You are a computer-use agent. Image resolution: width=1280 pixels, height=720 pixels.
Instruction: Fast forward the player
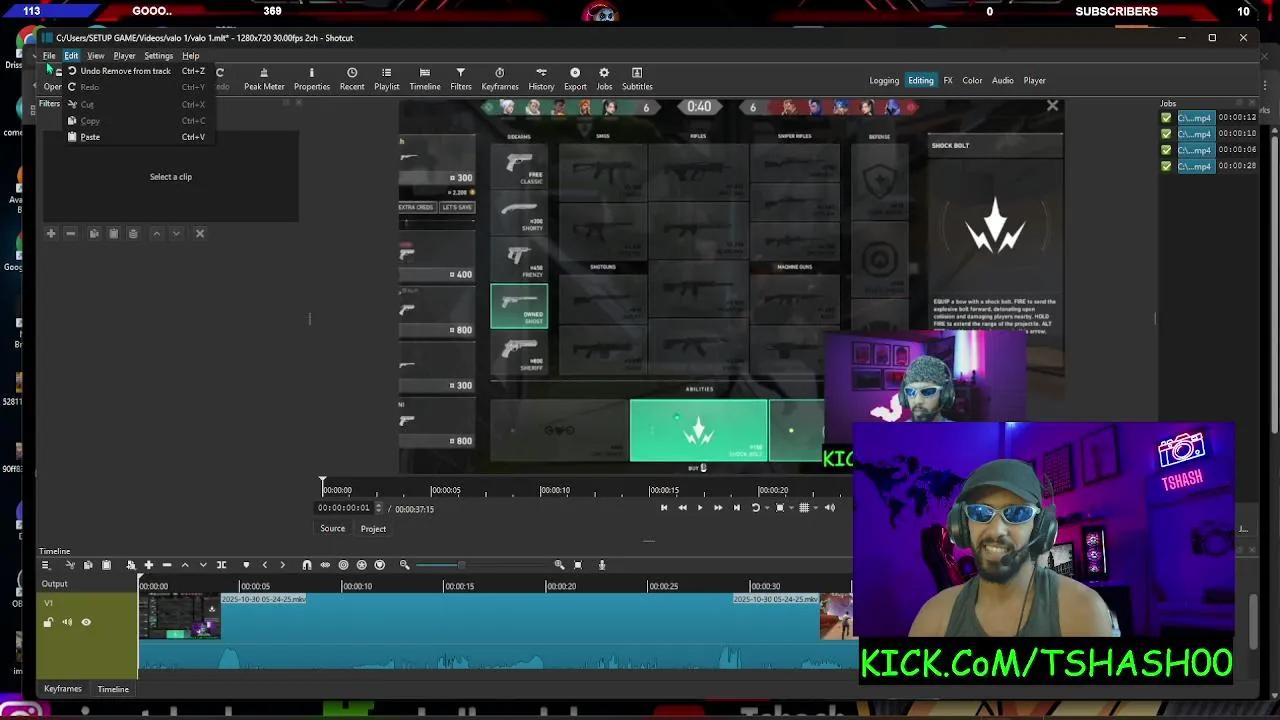pyautogui.click(x=717, y=508)
